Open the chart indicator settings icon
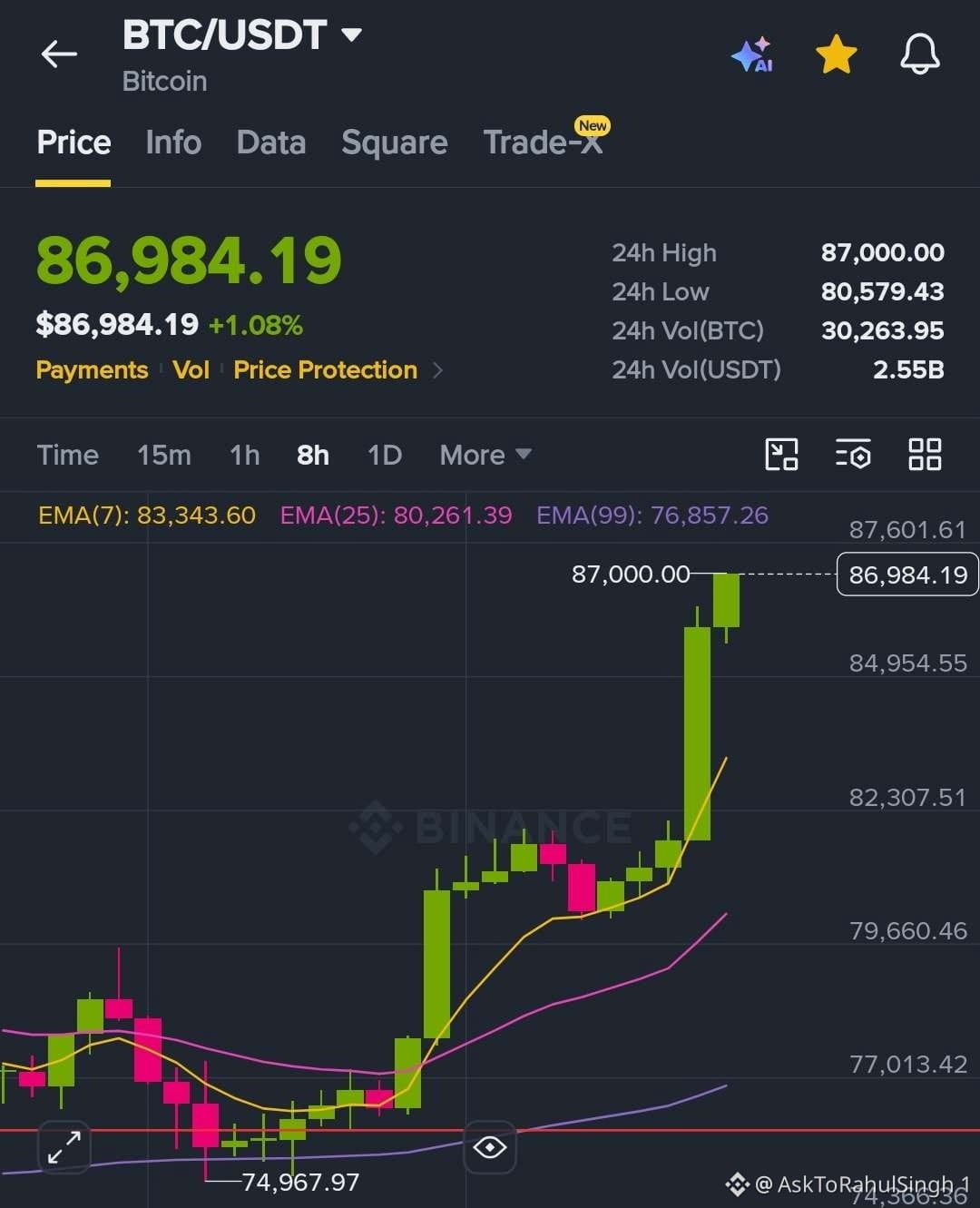The height and width of the screenshot is (1208, 980). pyautogui.click(x=853, y=454)
